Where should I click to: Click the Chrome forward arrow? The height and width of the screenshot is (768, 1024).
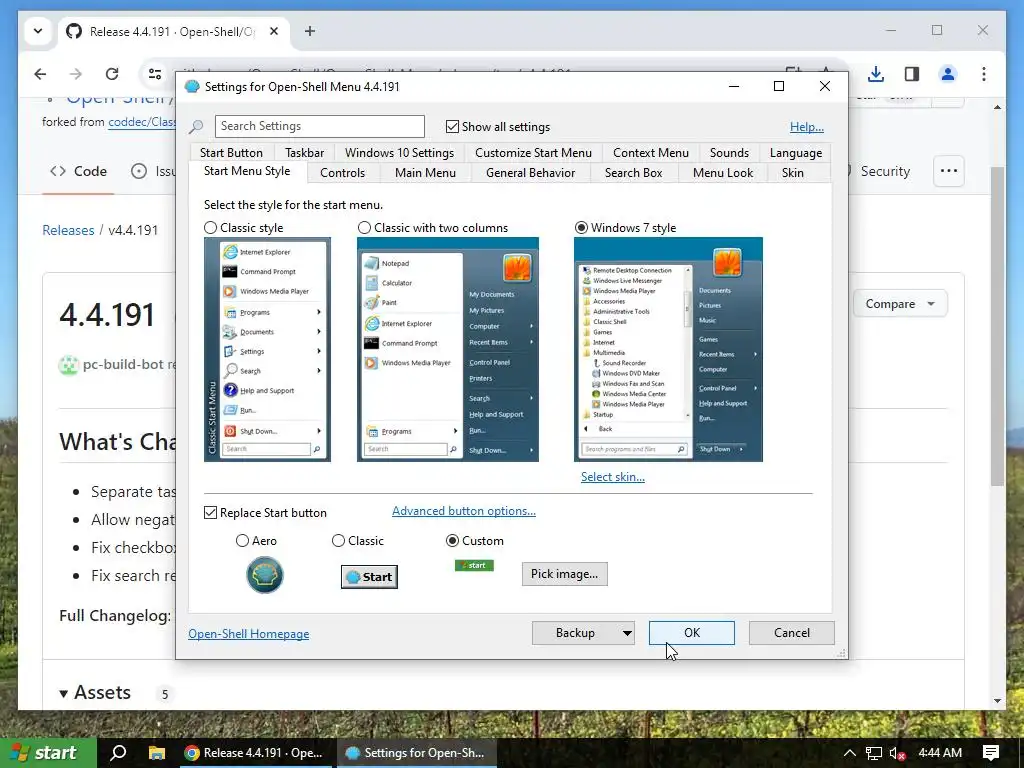point(76,74)
